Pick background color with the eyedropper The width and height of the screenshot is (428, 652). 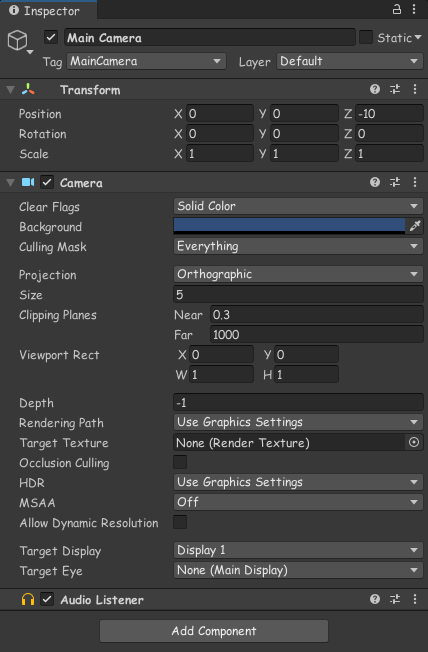(415, 226)
